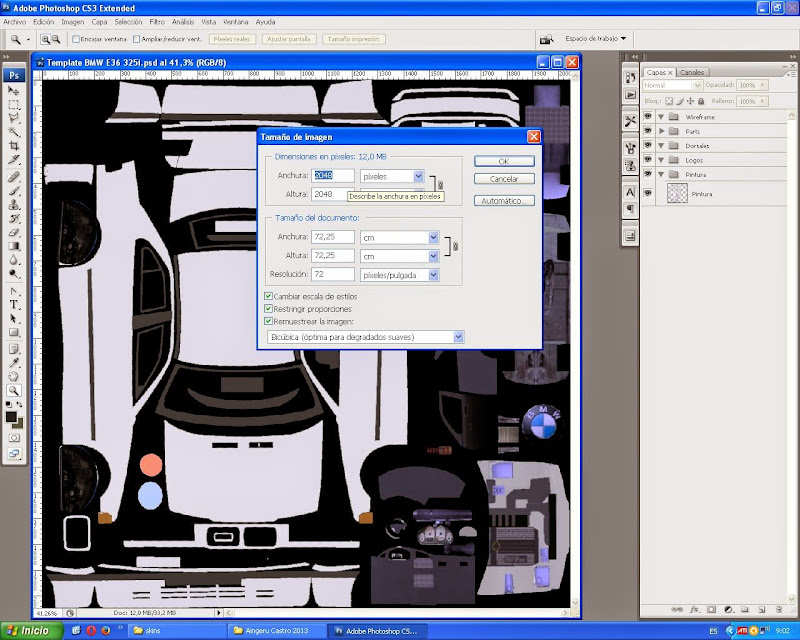Hide the Logos layer group
The image size is (800, 640).
click(648, 159)
